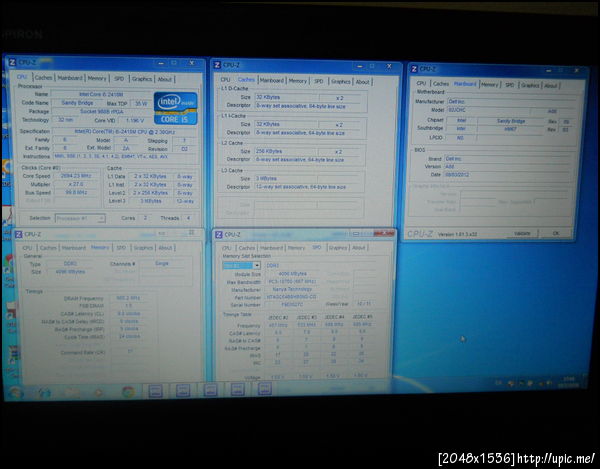The height and width of the screenshot is (469, 600).
Task: Click the Multiplier value 'x 27.0'
Action: (x=76, y=184)
